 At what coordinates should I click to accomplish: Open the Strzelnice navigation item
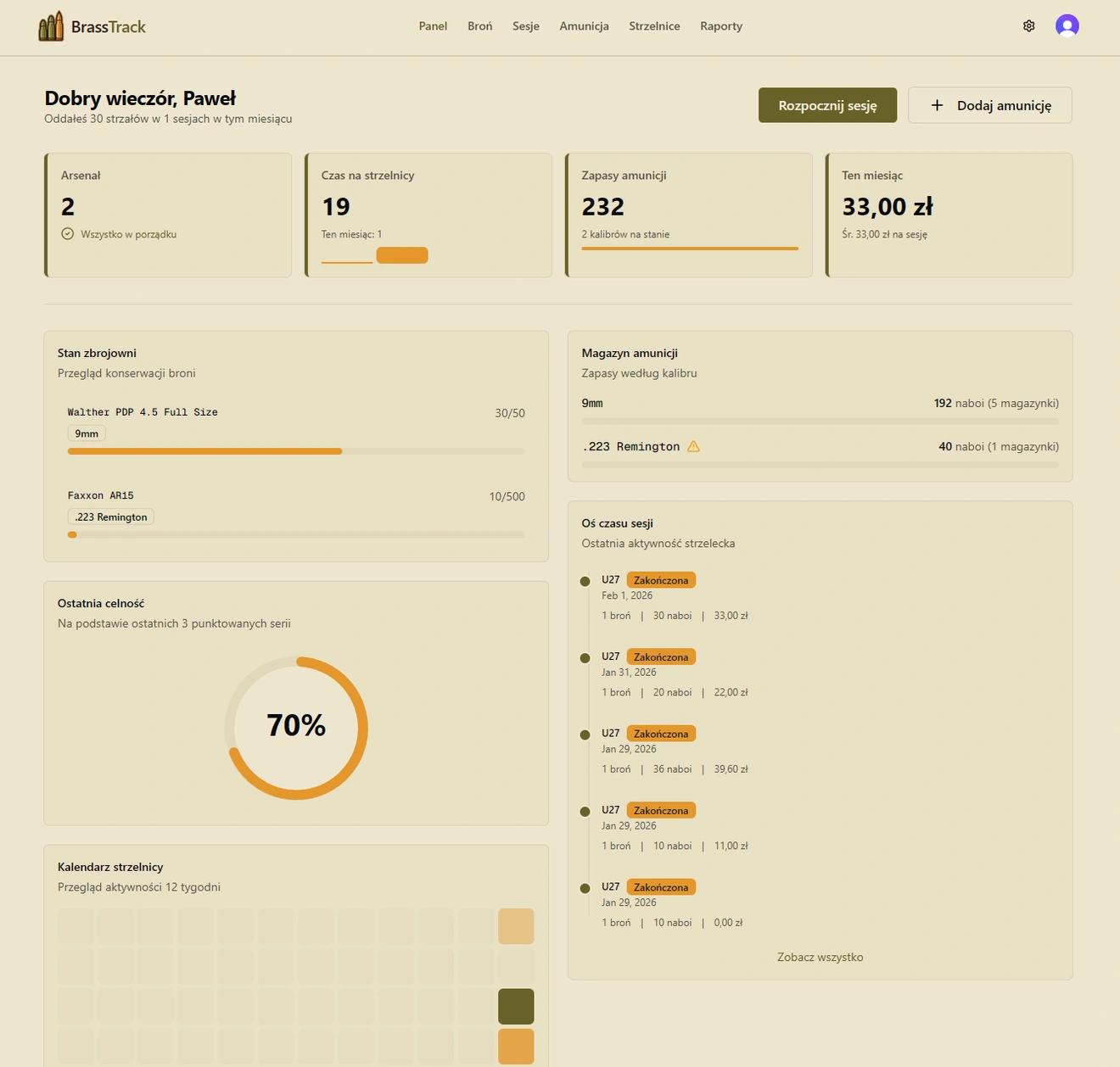point(654,26)
